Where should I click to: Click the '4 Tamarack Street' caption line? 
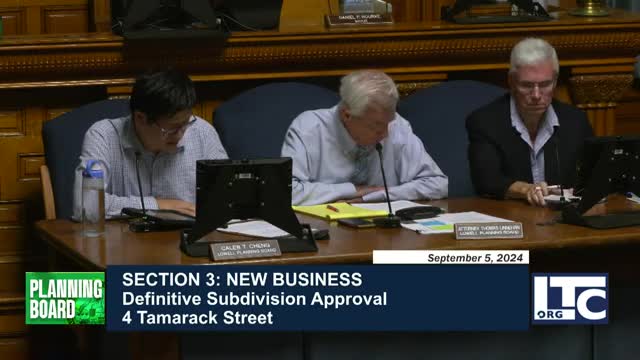point(198,318)
